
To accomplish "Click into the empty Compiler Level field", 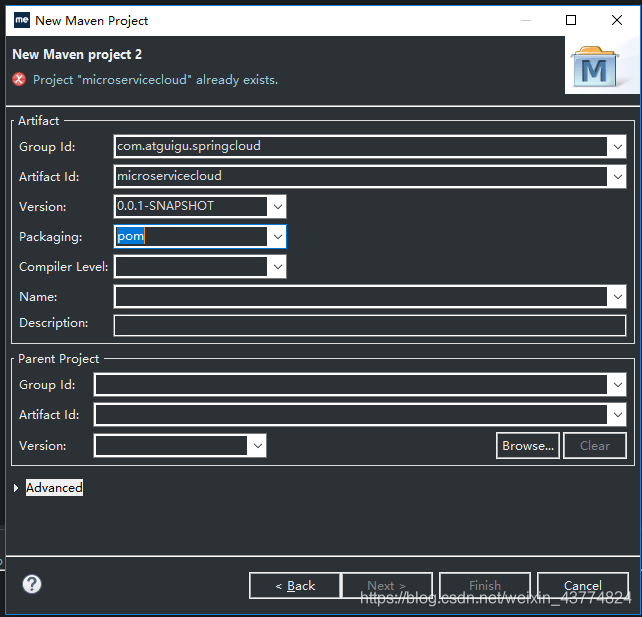I will [191, 267].
